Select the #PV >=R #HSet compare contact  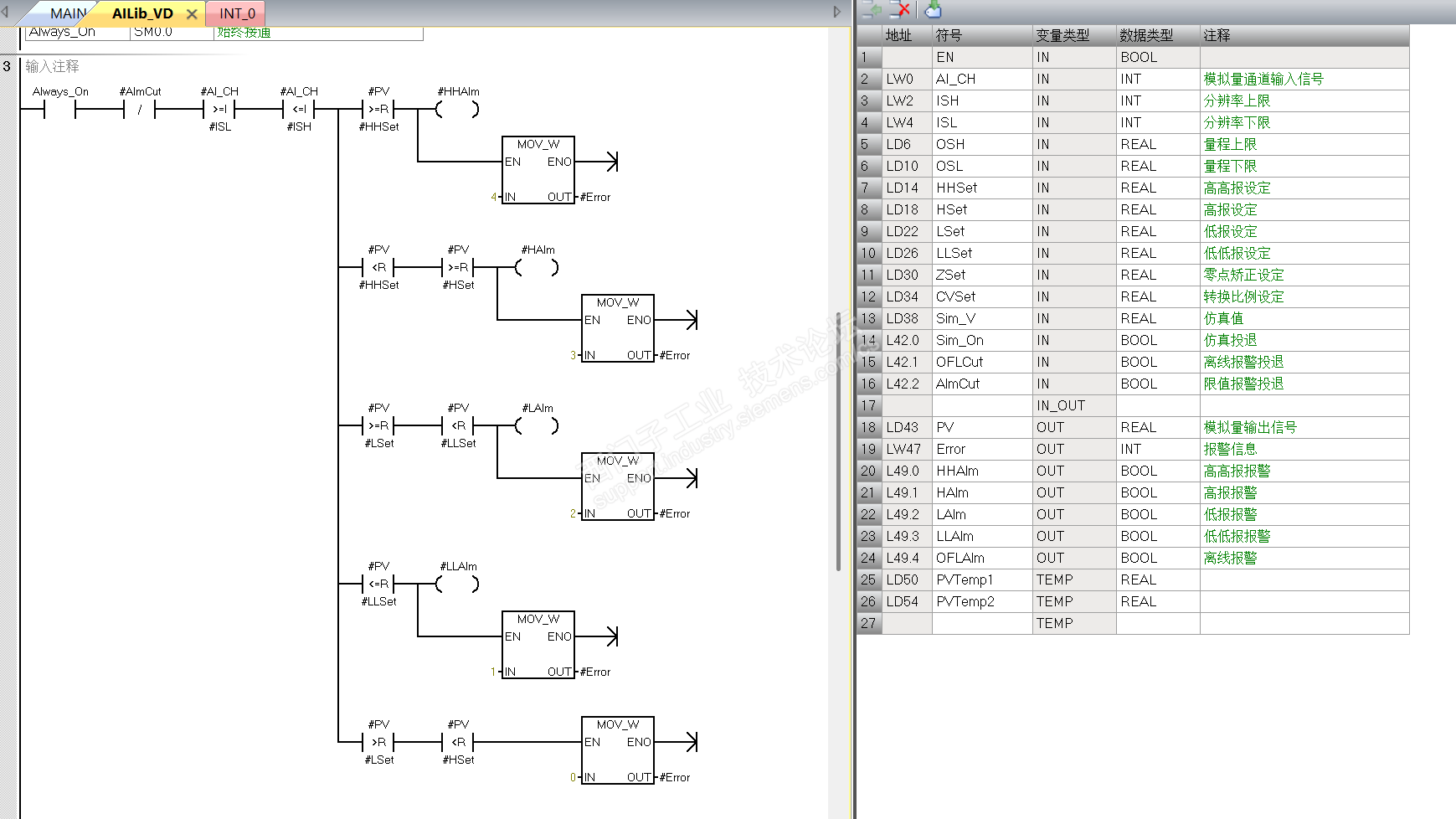[458, 267]
